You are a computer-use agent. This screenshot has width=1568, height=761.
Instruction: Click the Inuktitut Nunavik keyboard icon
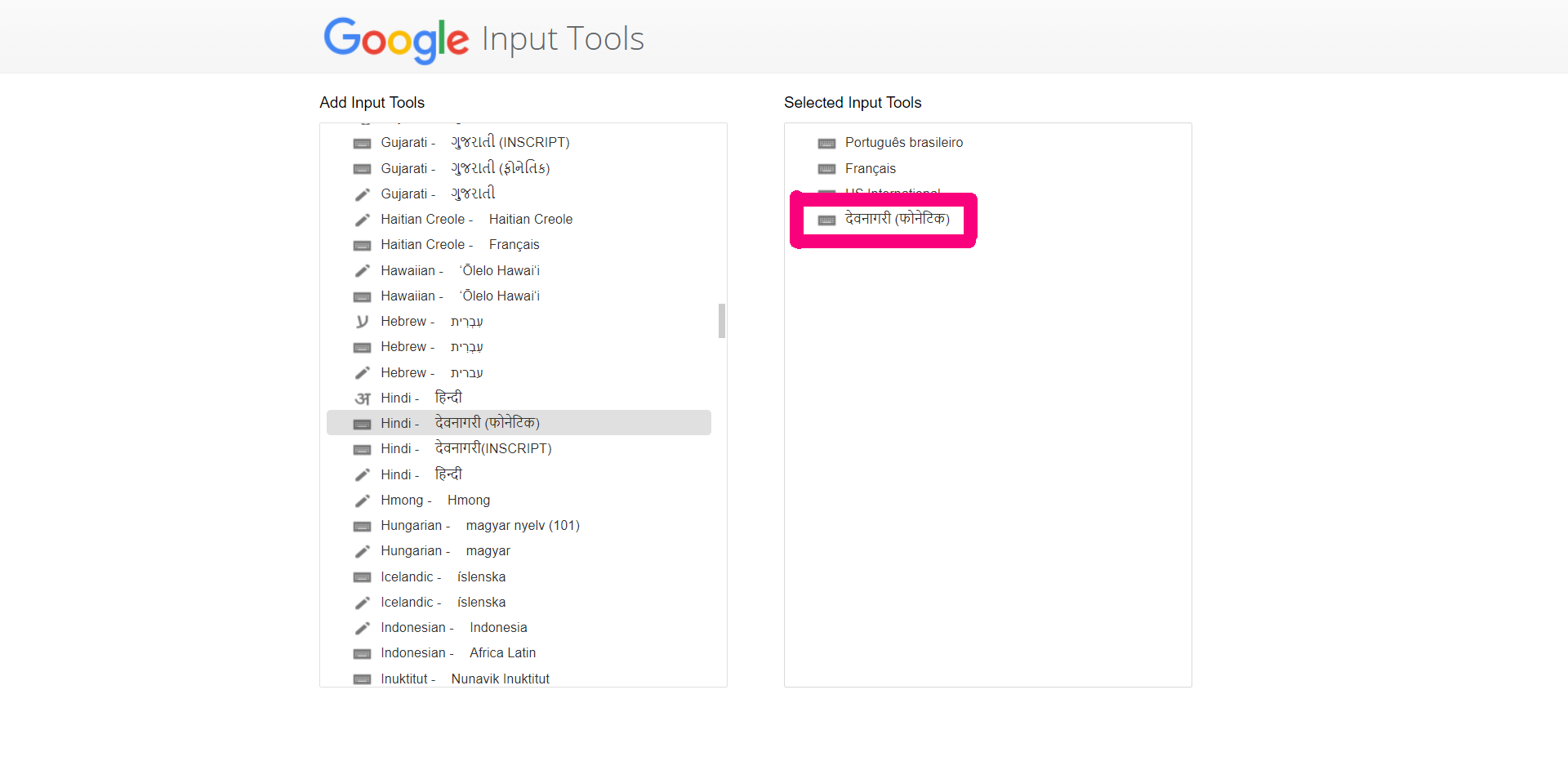click(x=362, y=679)
